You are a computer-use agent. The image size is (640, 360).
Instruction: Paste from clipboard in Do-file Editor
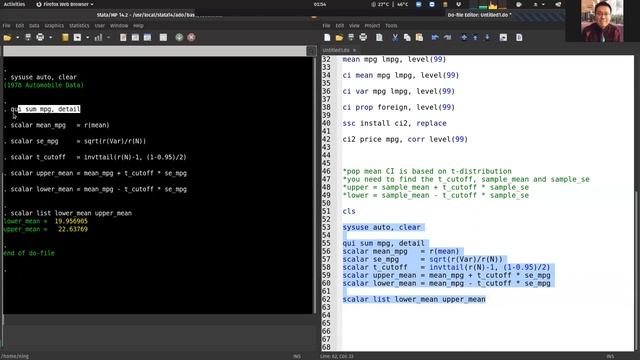[x=419, y=38]
